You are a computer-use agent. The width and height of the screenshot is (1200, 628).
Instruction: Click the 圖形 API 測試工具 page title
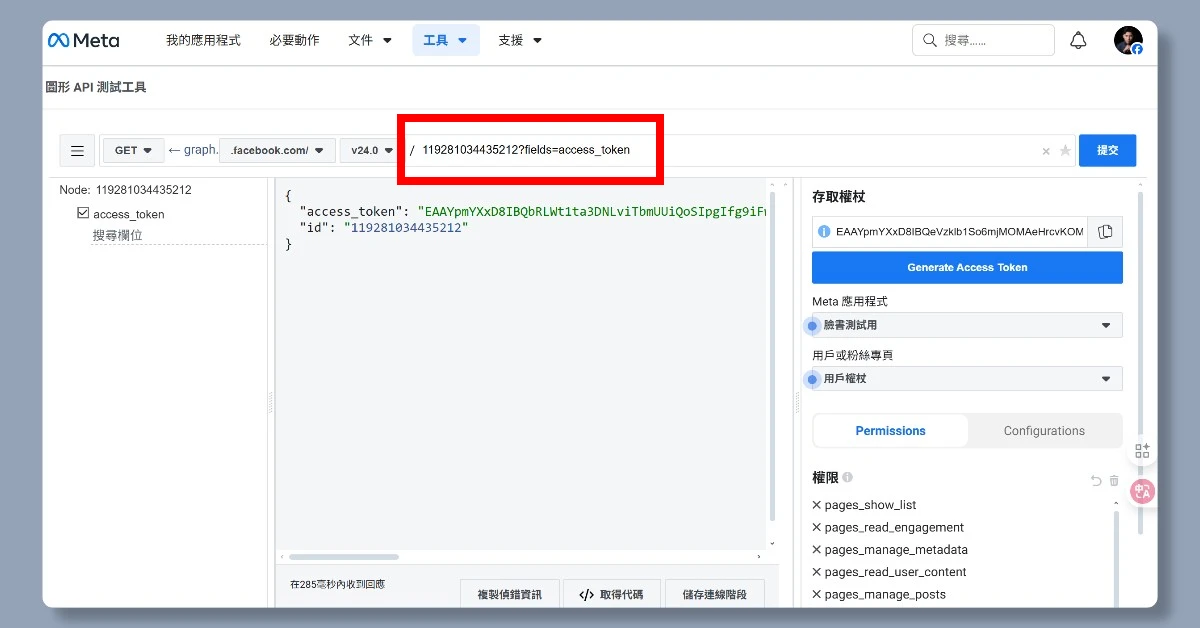(x=96, y=87)
